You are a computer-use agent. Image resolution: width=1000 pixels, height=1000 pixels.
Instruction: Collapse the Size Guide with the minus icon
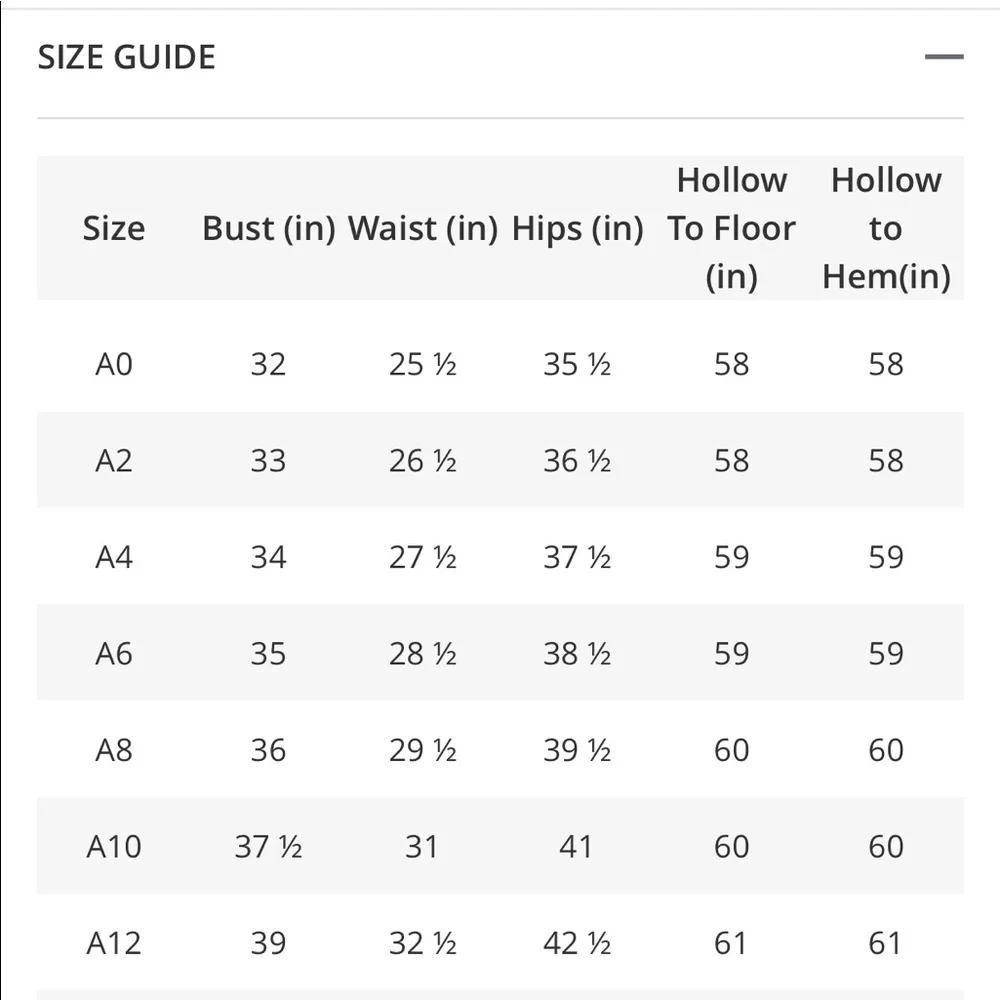[943, 57]
